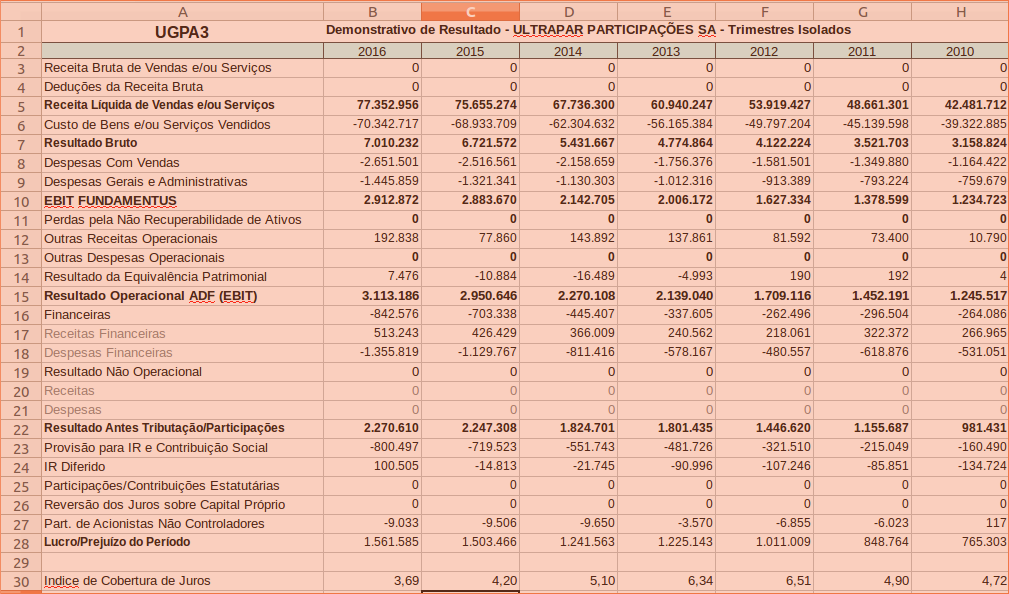Click the Despesas Gerais e Administrativas label
The image size is (1009, 594).
click(x=145, y=181)
